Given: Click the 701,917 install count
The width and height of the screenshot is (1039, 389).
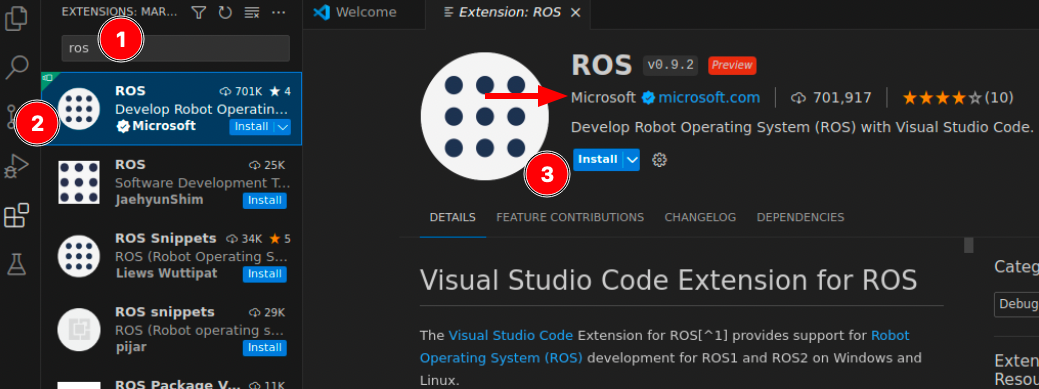Looking at the screenshot, I should 831,98.
